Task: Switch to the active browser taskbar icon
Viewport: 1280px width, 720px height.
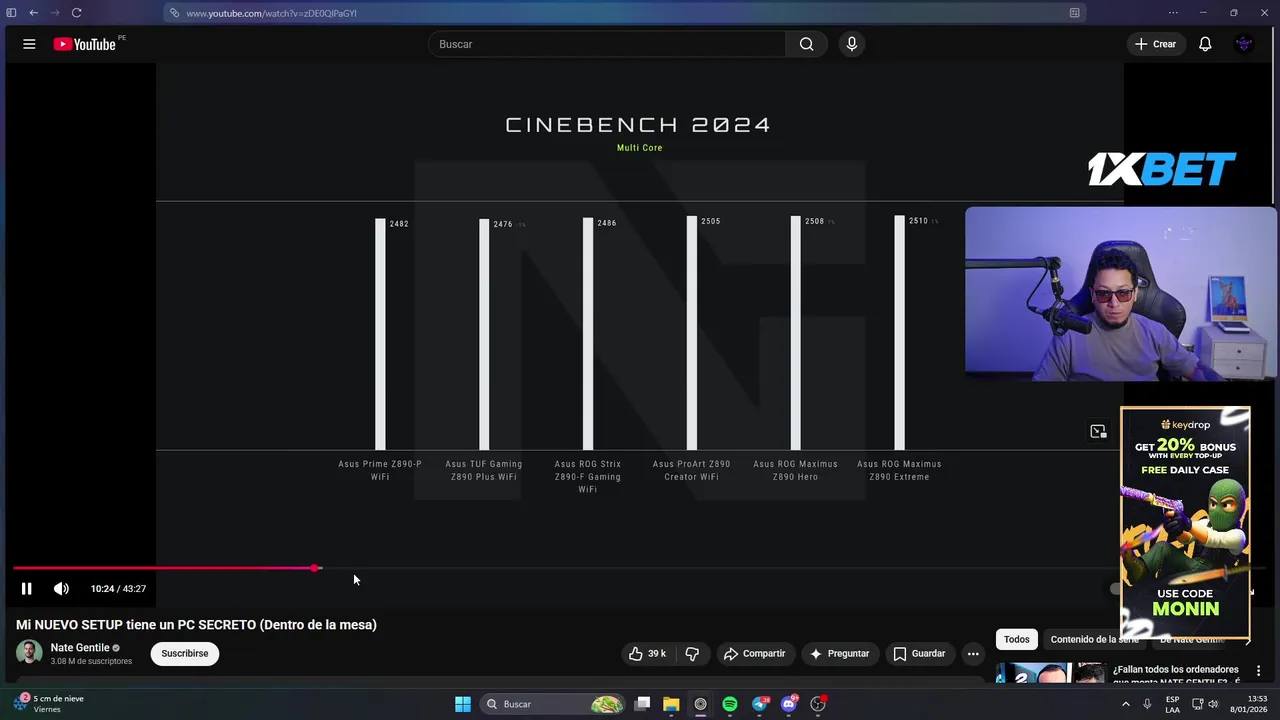Action: 700,704
